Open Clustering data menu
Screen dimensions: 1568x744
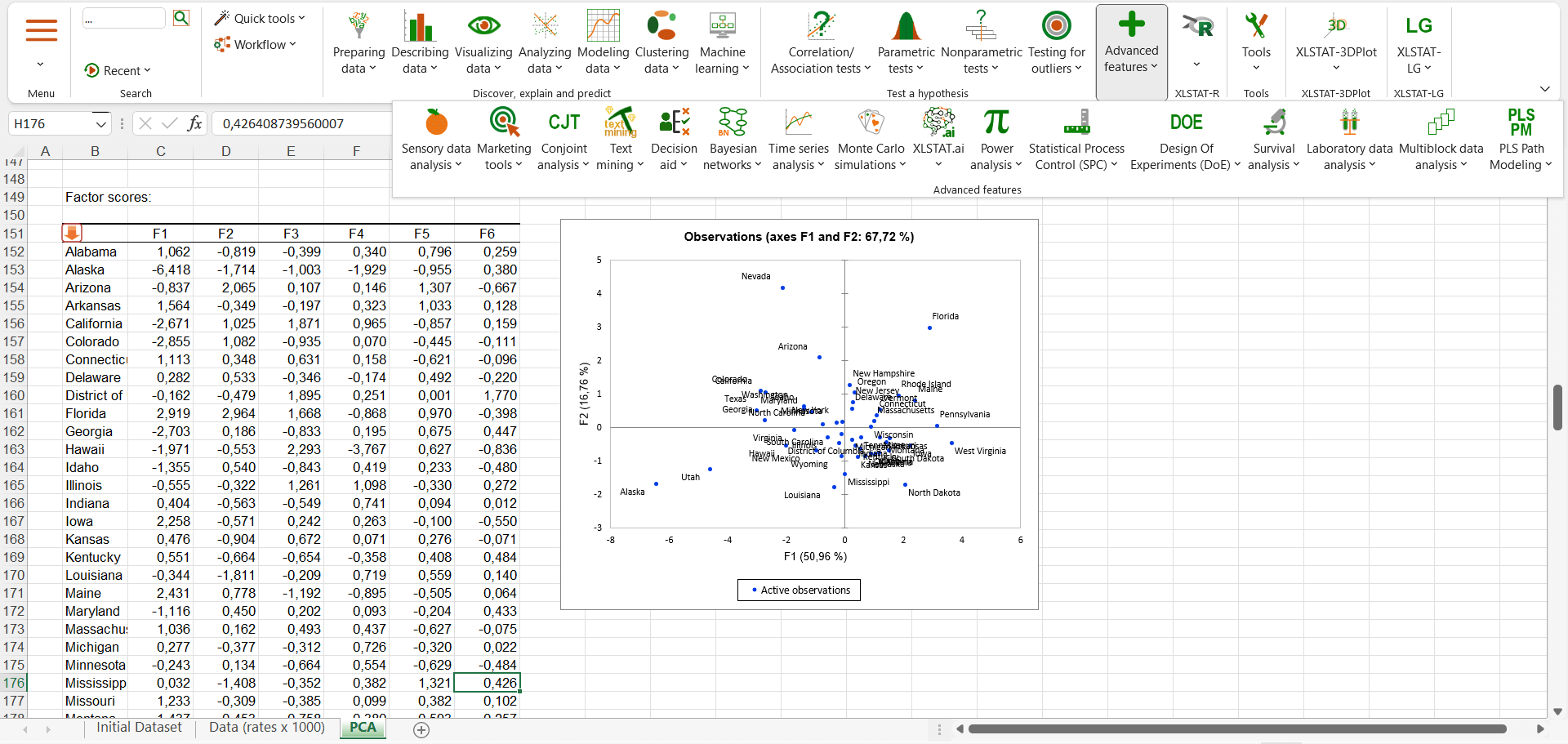661,44
